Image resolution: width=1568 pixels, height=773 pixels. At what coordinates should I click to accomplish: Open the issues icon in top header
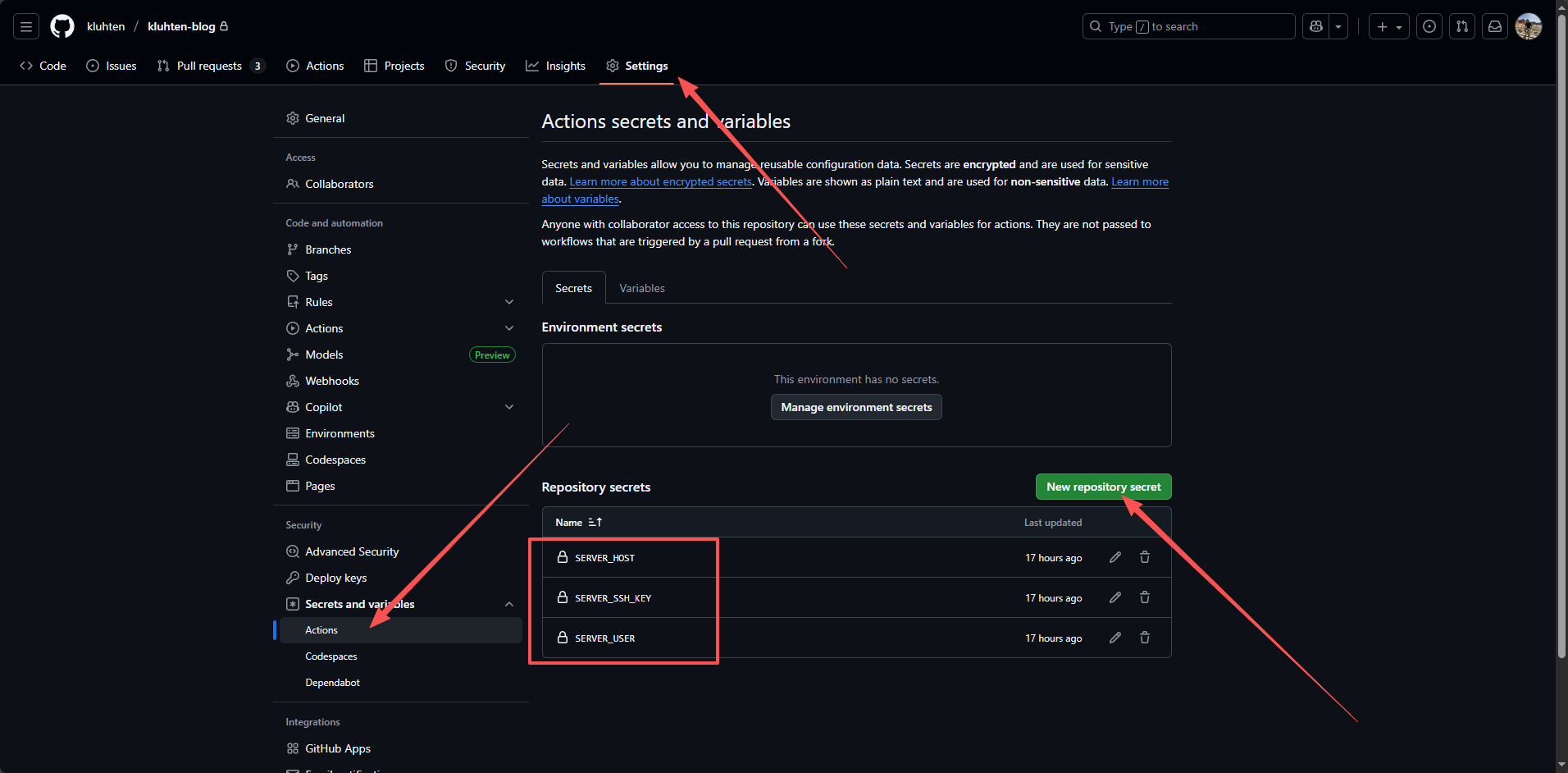click(x=1429, y=26)
